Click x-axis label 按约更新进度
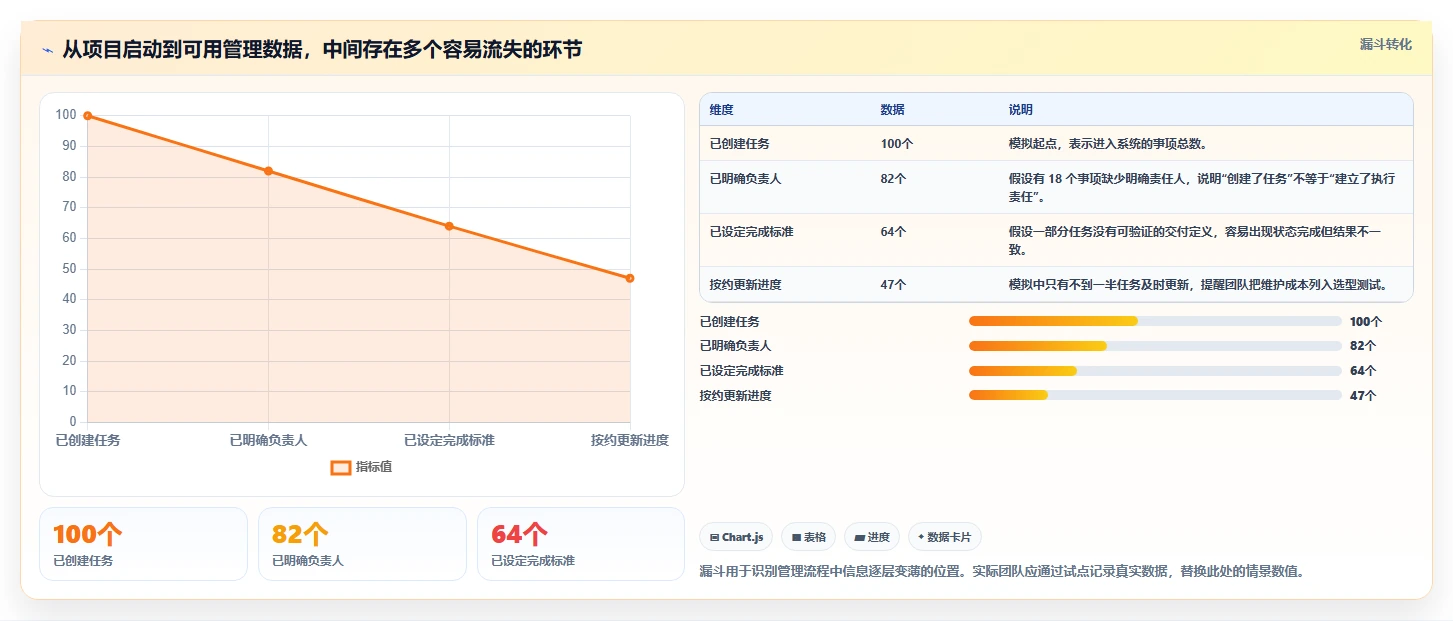Viewport: 1453px width, 621px height. 630,440
